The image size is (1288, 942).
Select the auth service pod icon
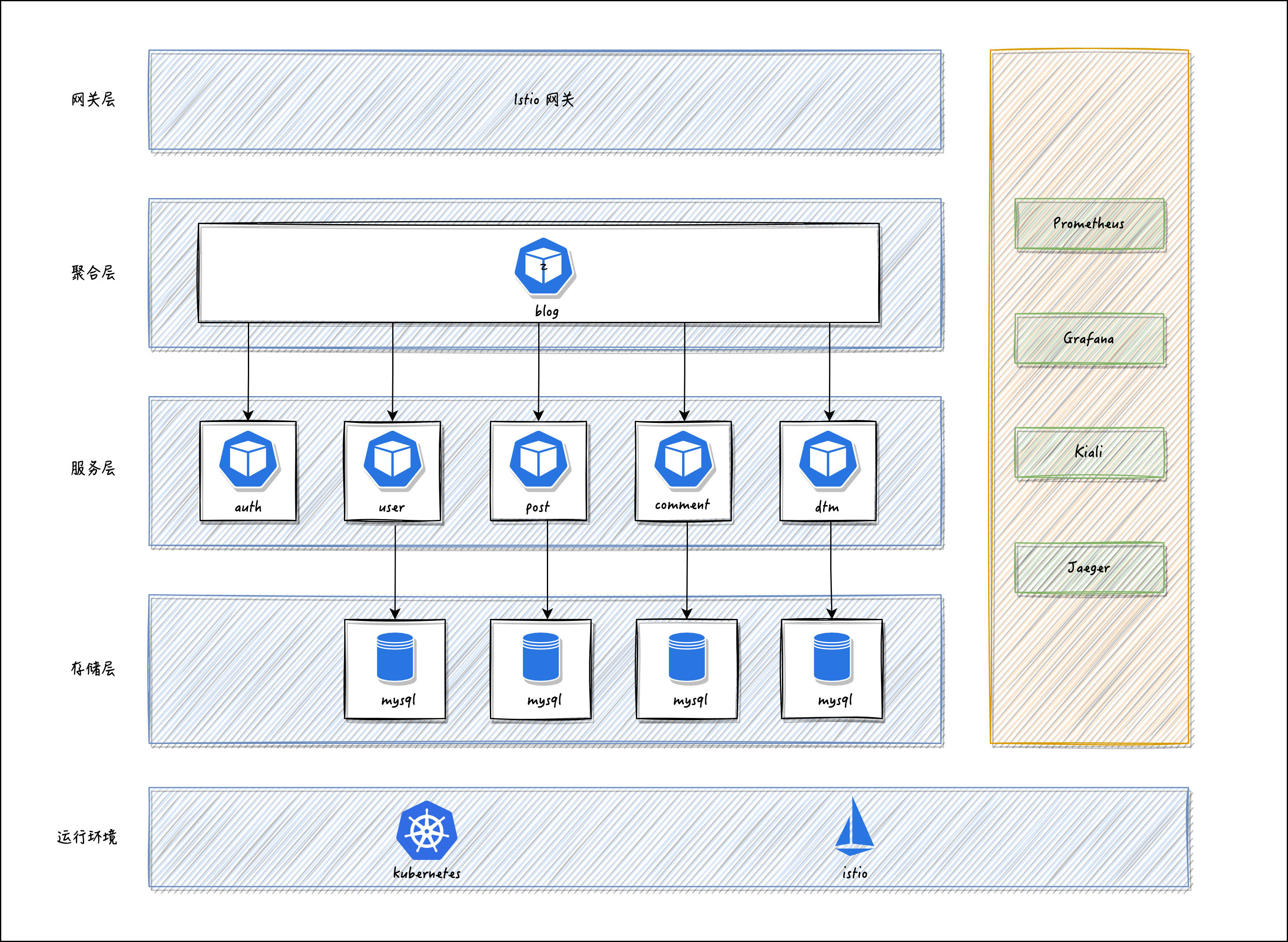[248, 460]
